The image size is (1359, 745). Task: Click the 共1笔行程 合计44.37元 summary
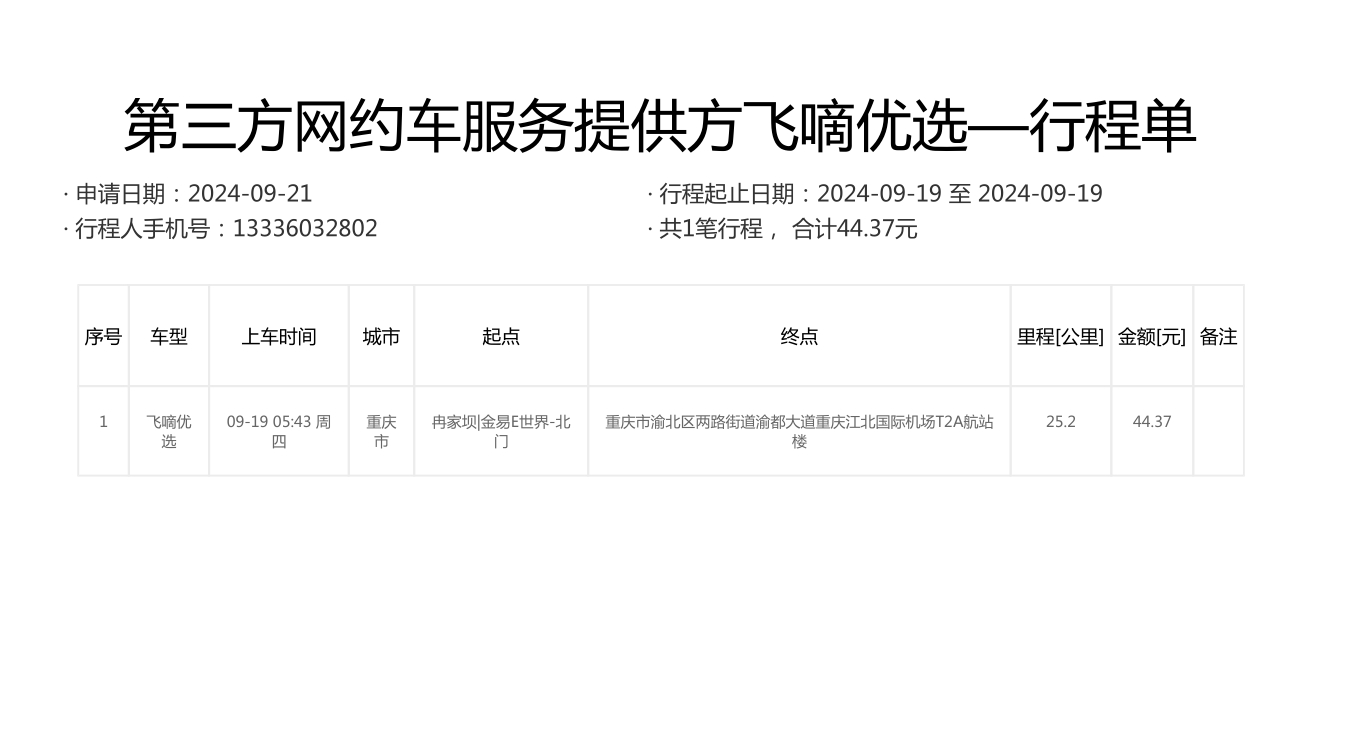(x=783, y=229)
